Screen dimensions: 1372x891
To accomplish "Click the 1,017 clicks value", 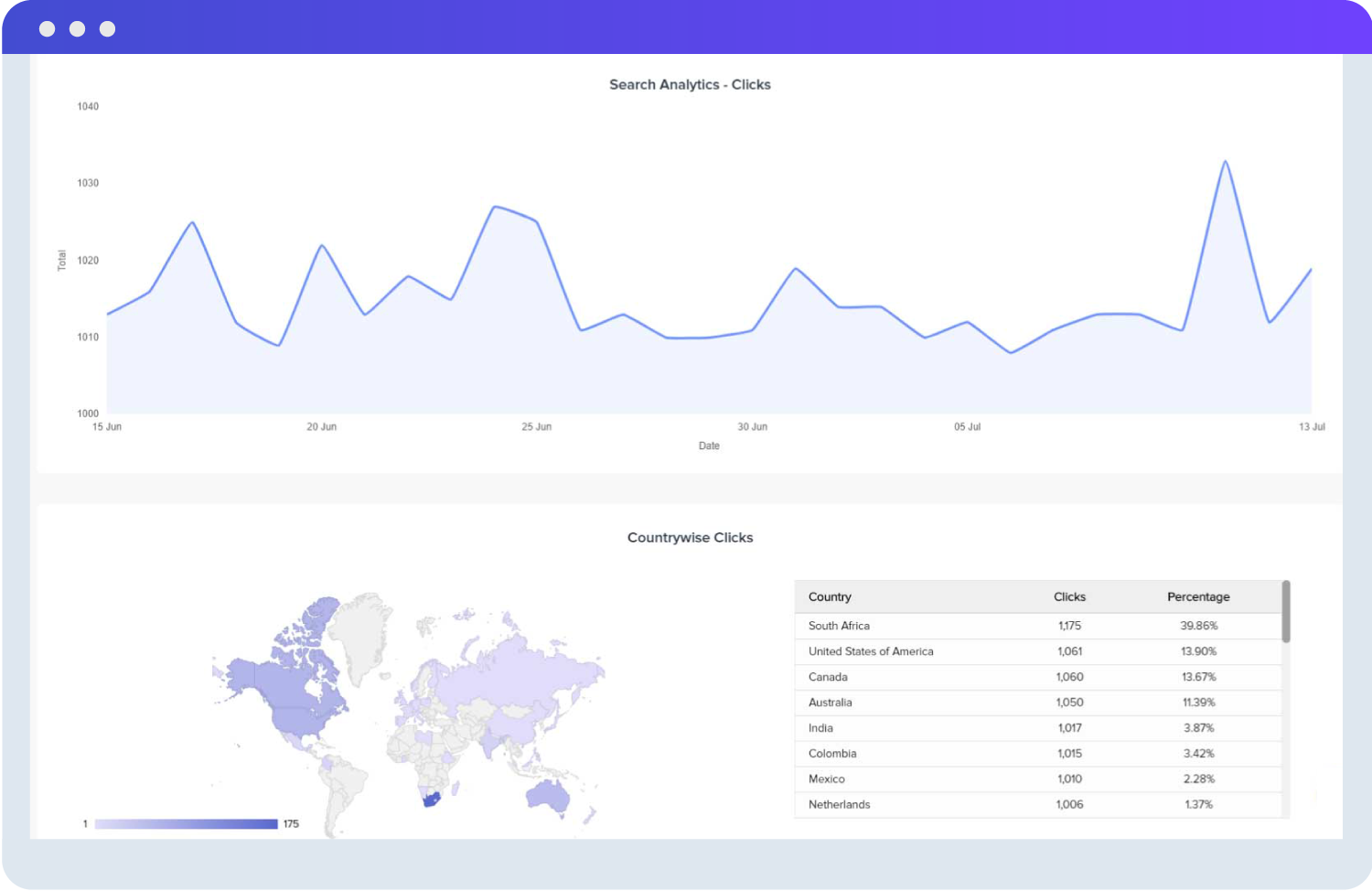I will (x=1069, y=728).
